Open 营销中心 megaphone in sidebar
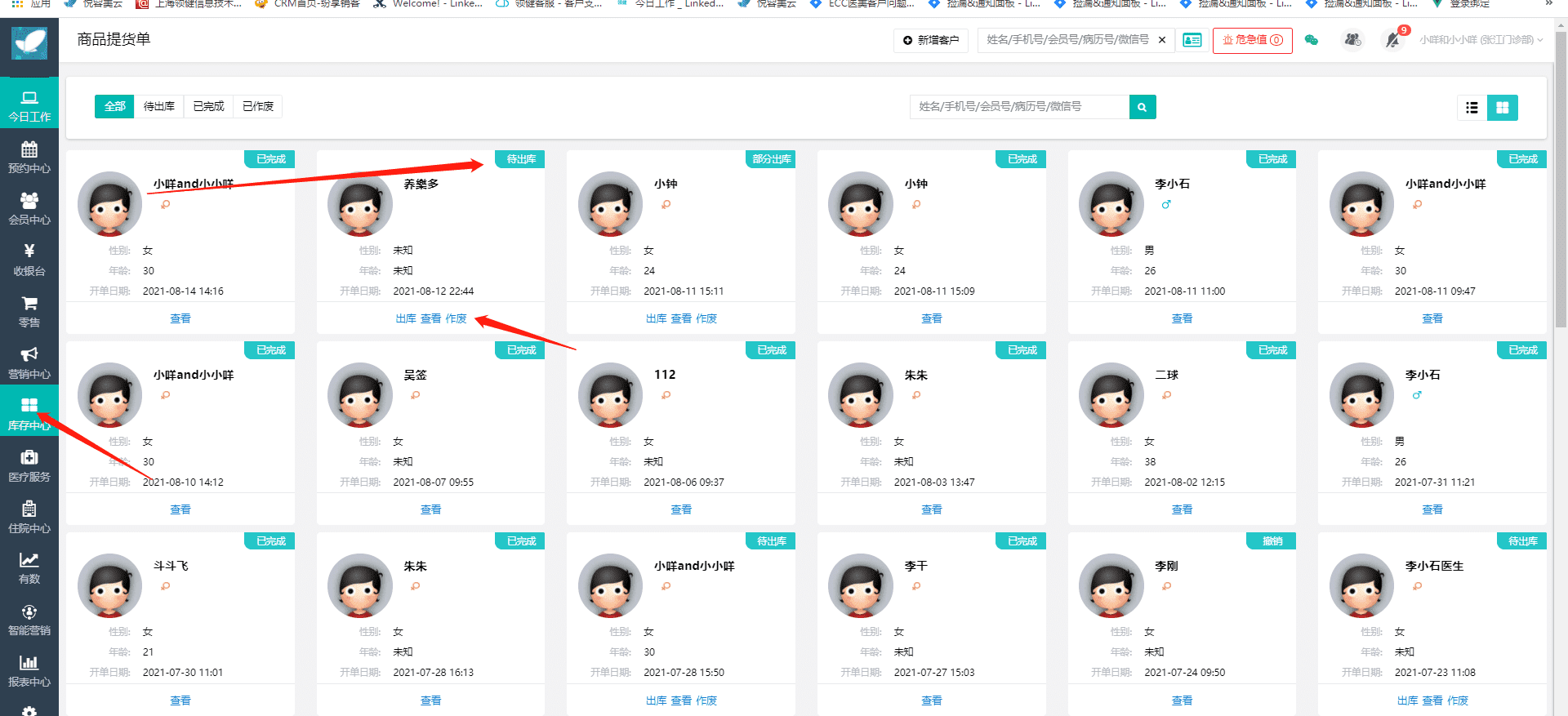 tap(29, 362)
